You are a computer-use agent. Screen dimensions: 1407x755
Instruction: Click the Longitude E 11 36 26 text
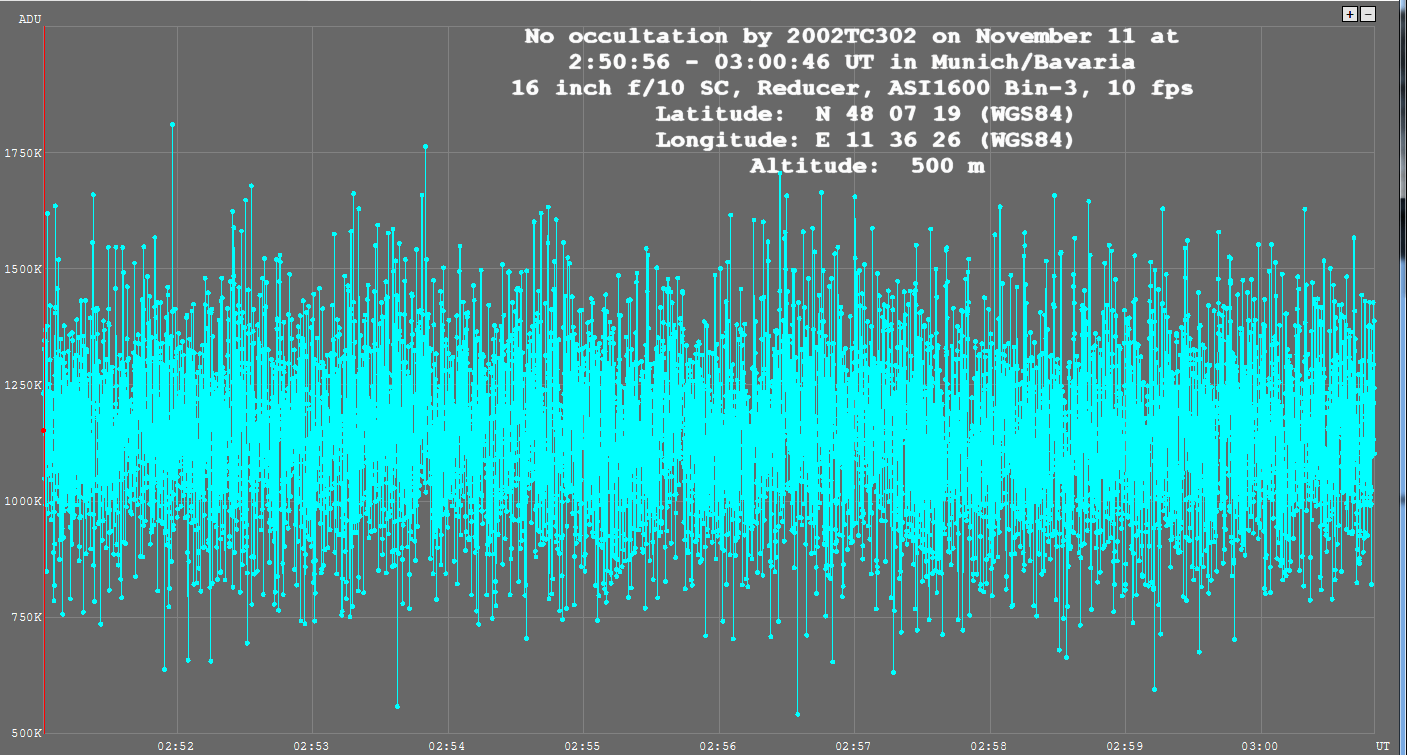pos(865,140)
